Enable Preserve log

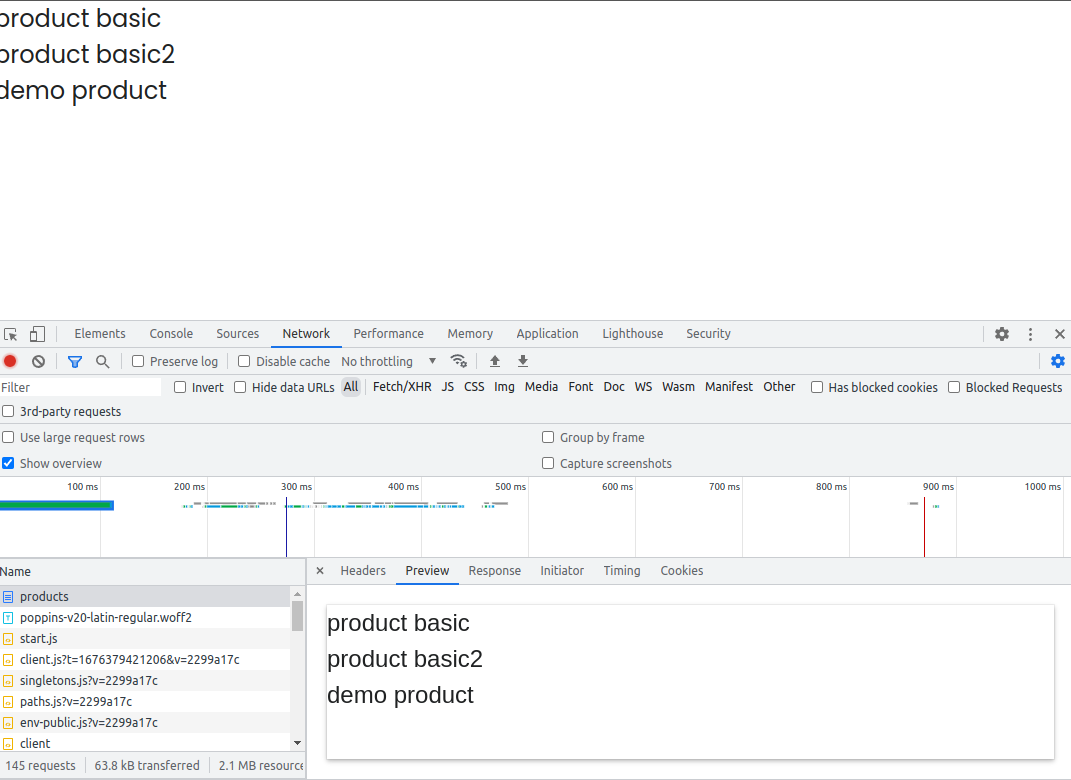pos(137,361)
